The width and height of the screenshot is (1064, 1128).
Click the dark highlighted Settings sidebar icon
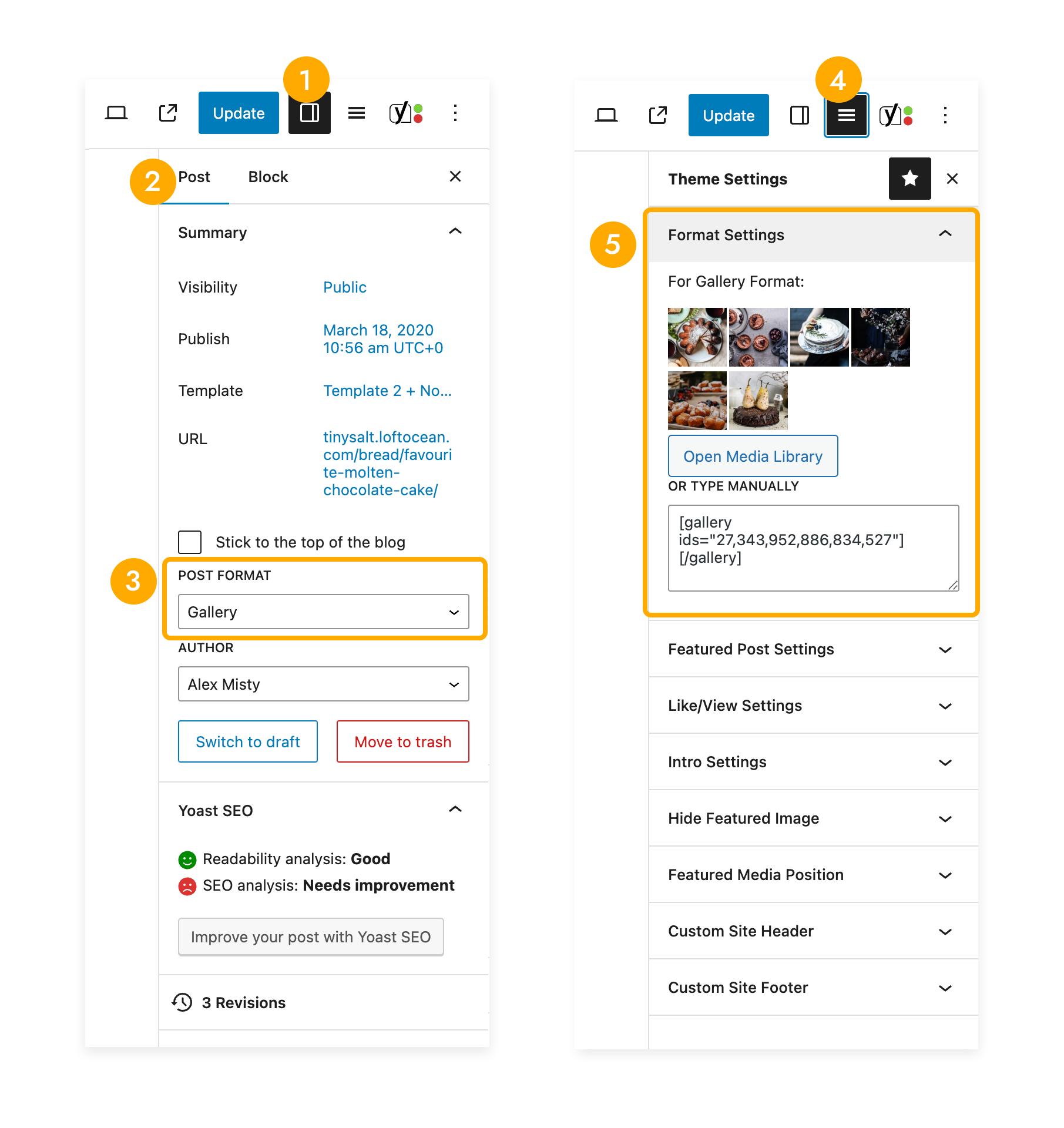[x=309, y=113]
